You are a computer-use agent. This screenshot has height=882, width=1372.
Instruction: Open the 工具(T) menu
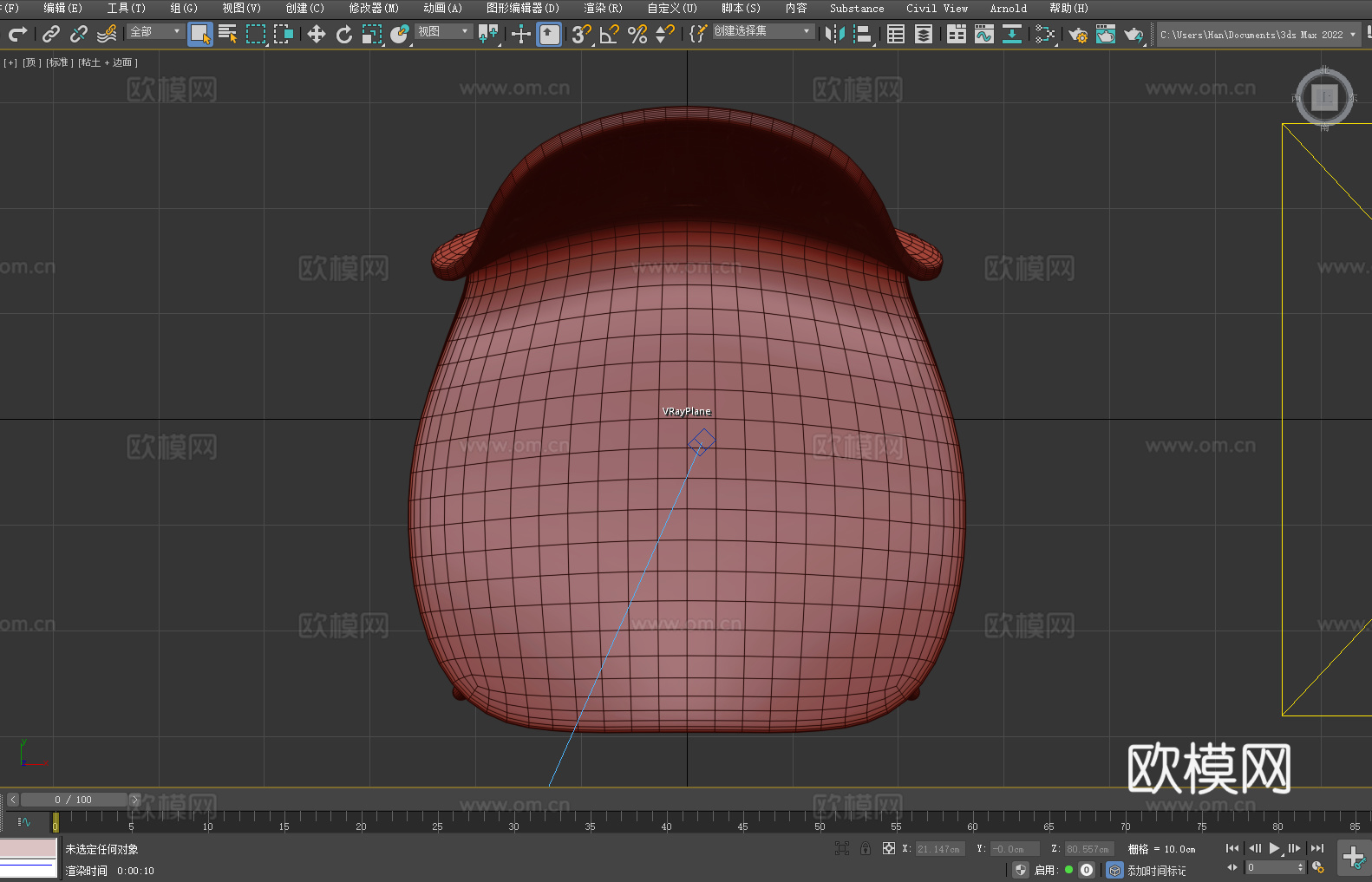[x=127, y=8]
